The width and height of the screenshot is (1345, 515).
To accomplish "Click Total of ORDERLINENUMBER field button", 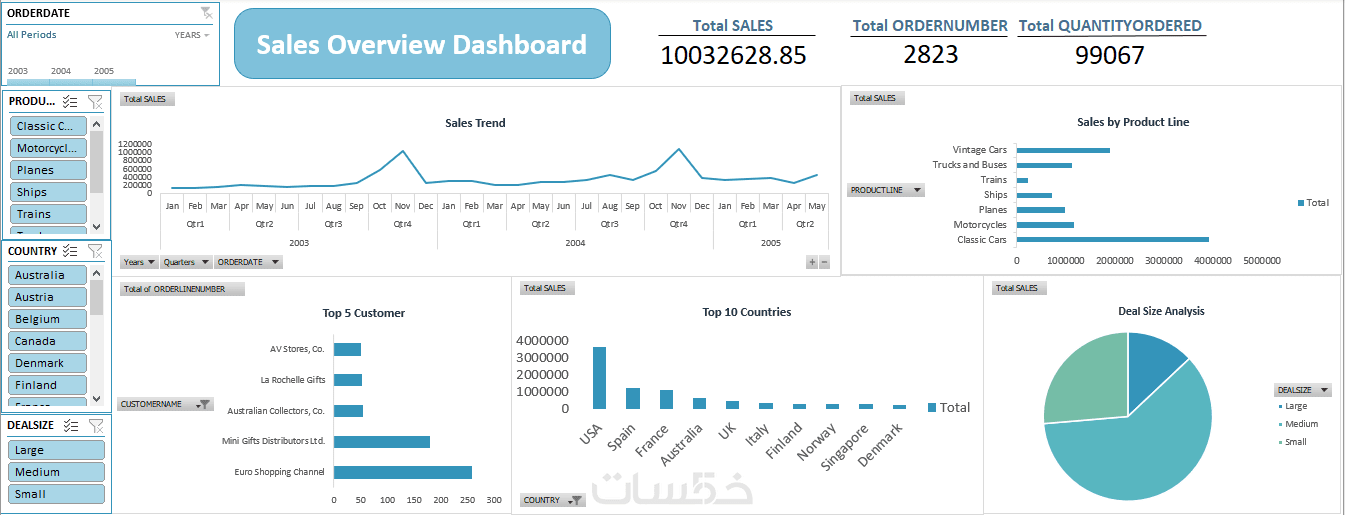I will point(182,289).
